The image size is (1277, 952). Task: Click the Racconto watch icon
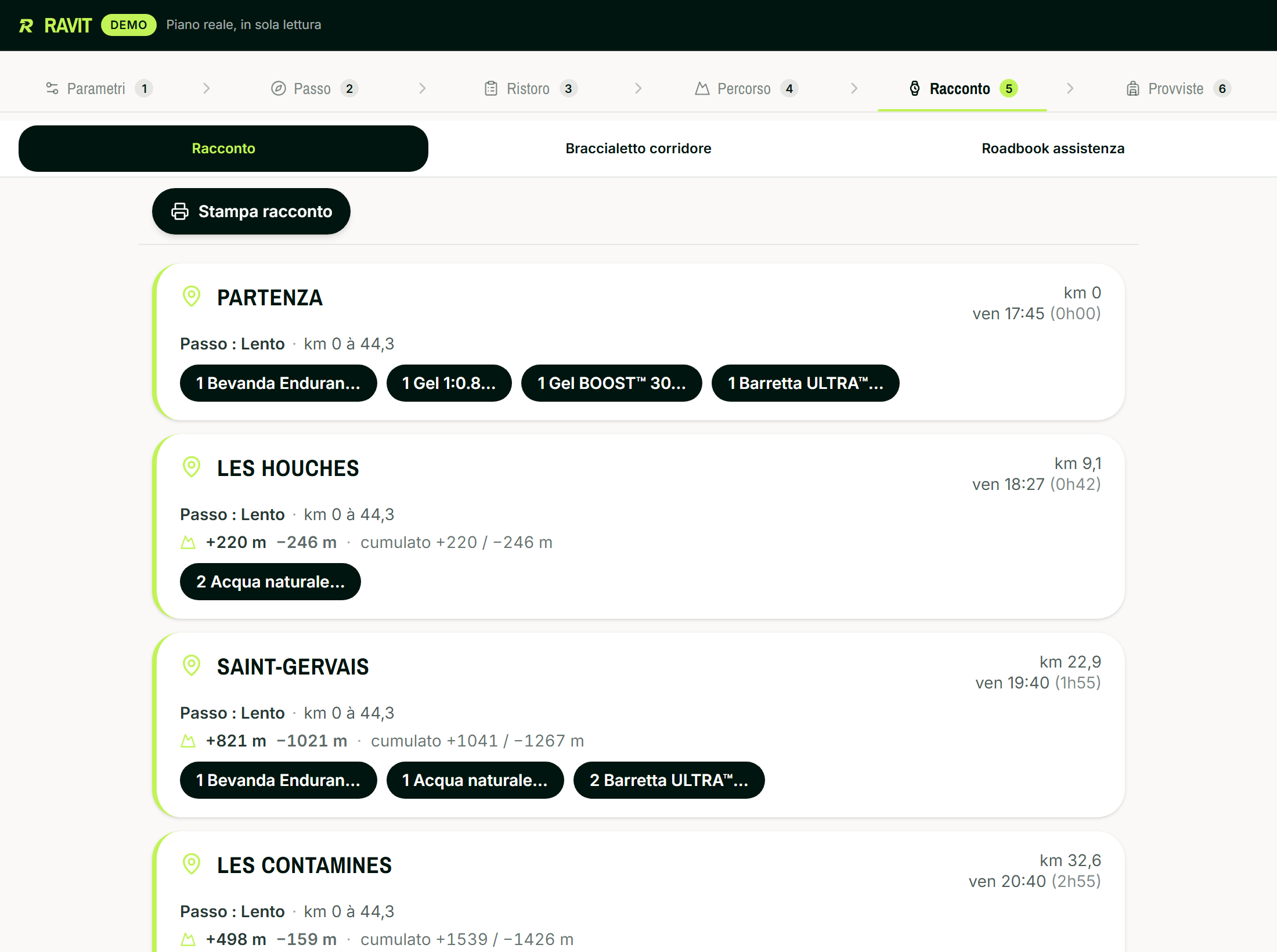point(915,88)
